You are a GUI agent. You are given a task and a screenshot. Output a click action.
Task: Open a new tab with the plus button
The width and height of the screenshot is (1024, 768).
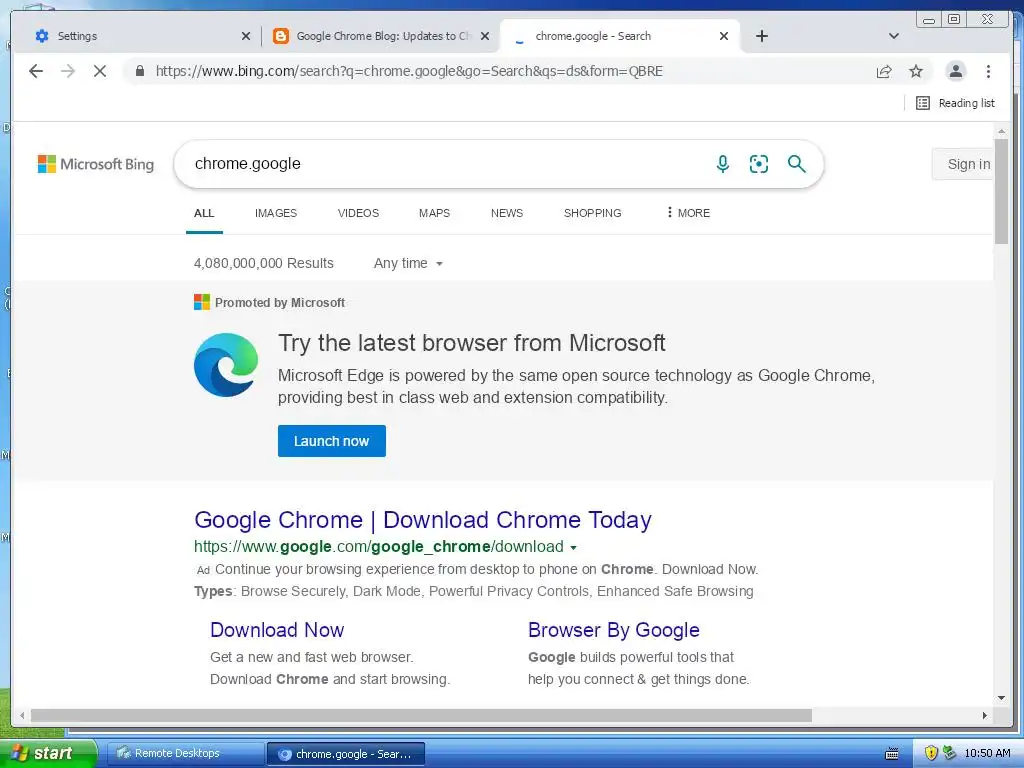(x=761, y=36)
